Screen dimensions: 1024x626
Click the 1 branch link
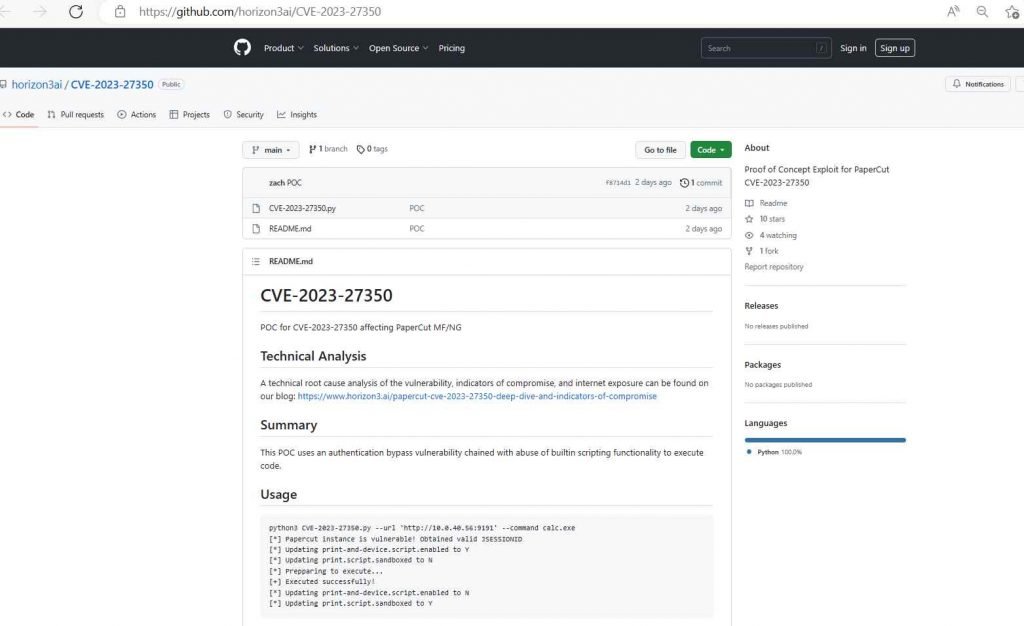333,149
